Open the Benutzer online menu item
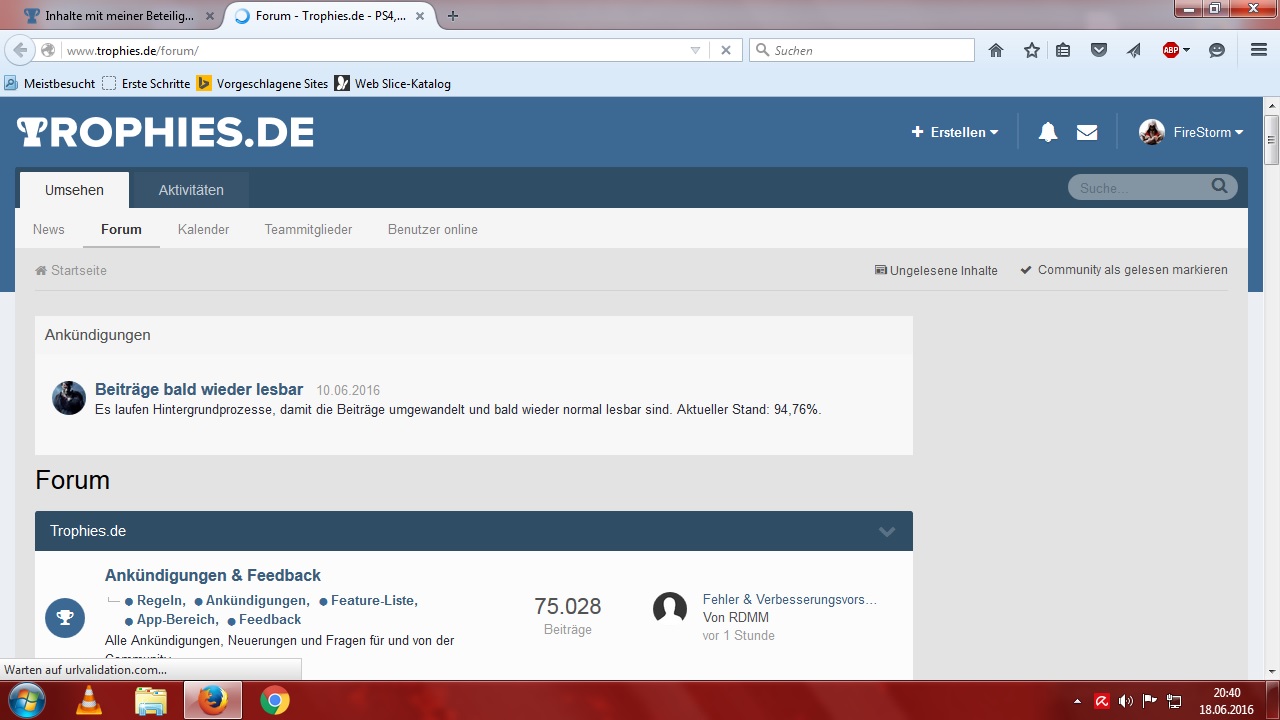Image resolution: width=1280 pixels, height=720 pixels. [433, 229]
